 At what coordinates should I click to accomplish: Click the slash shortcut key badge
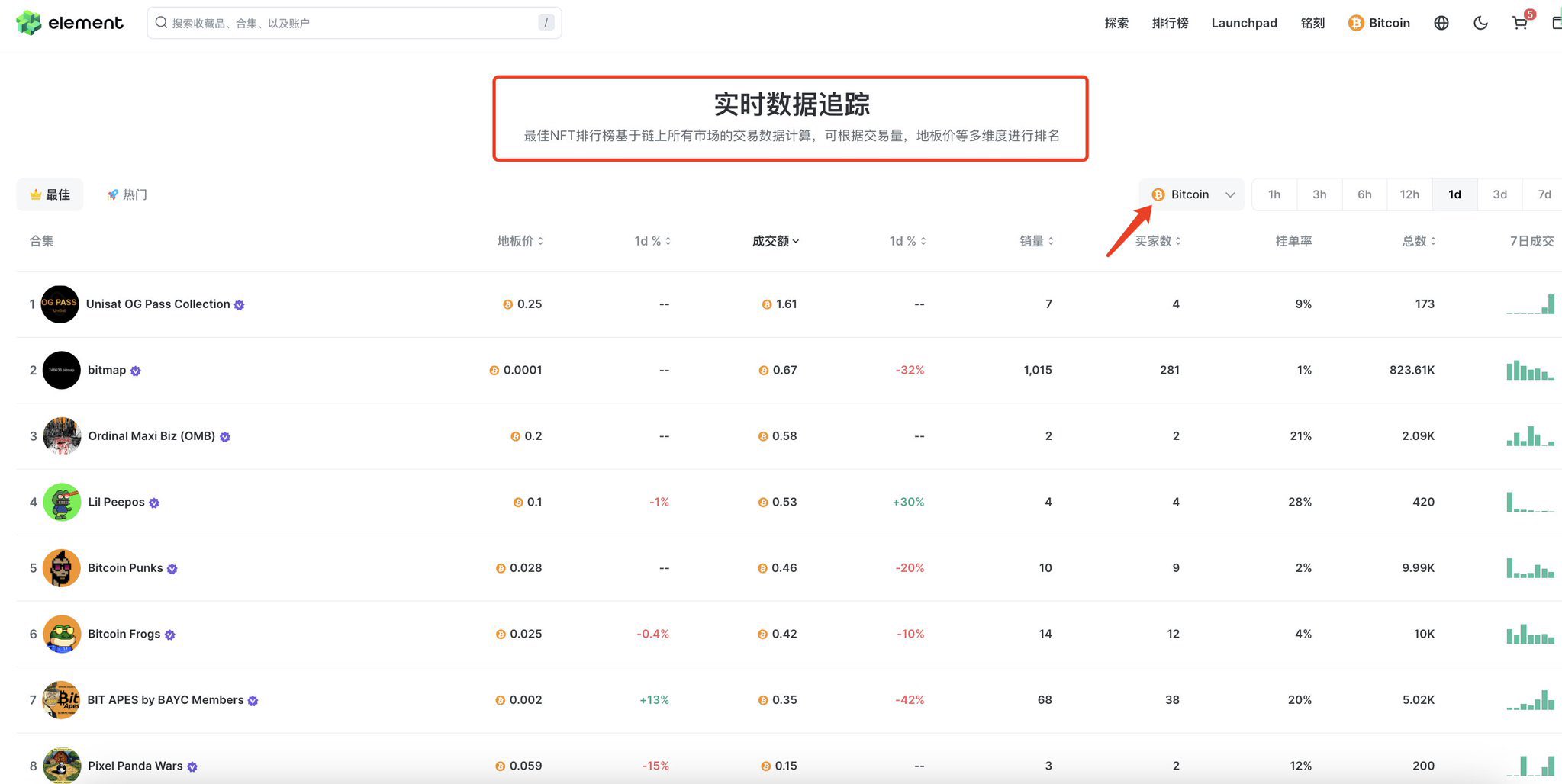click(x=546, y=23)
